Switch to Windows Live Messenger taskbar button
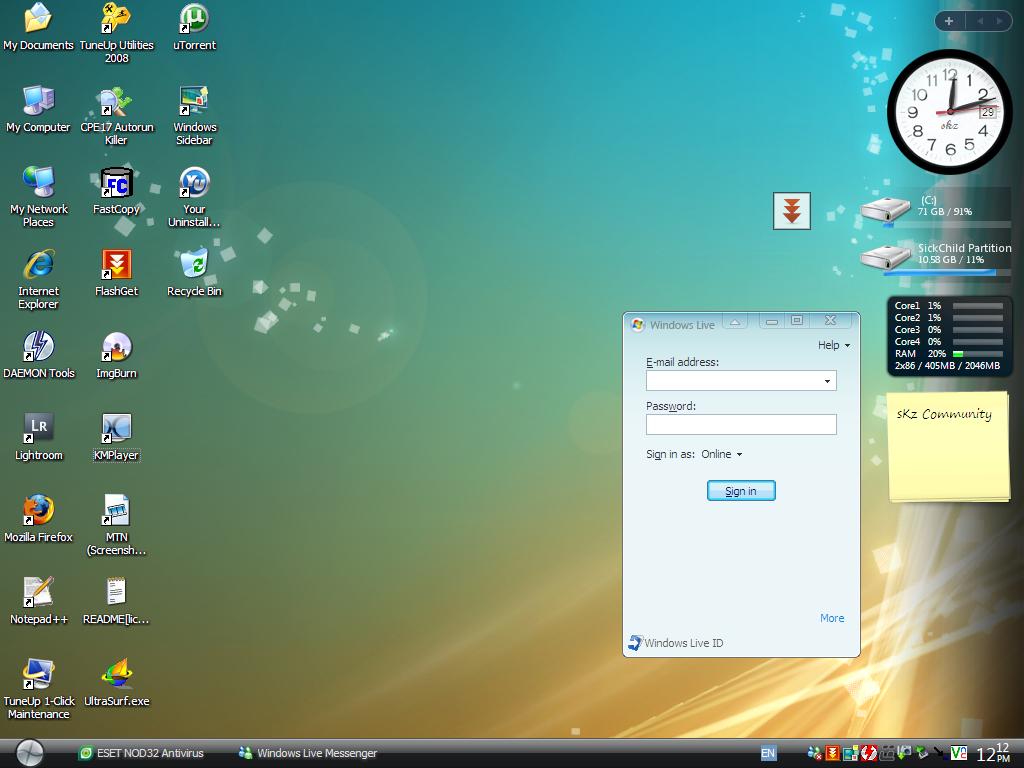This screenshot has width=1024, height=768. click(308, 753)
